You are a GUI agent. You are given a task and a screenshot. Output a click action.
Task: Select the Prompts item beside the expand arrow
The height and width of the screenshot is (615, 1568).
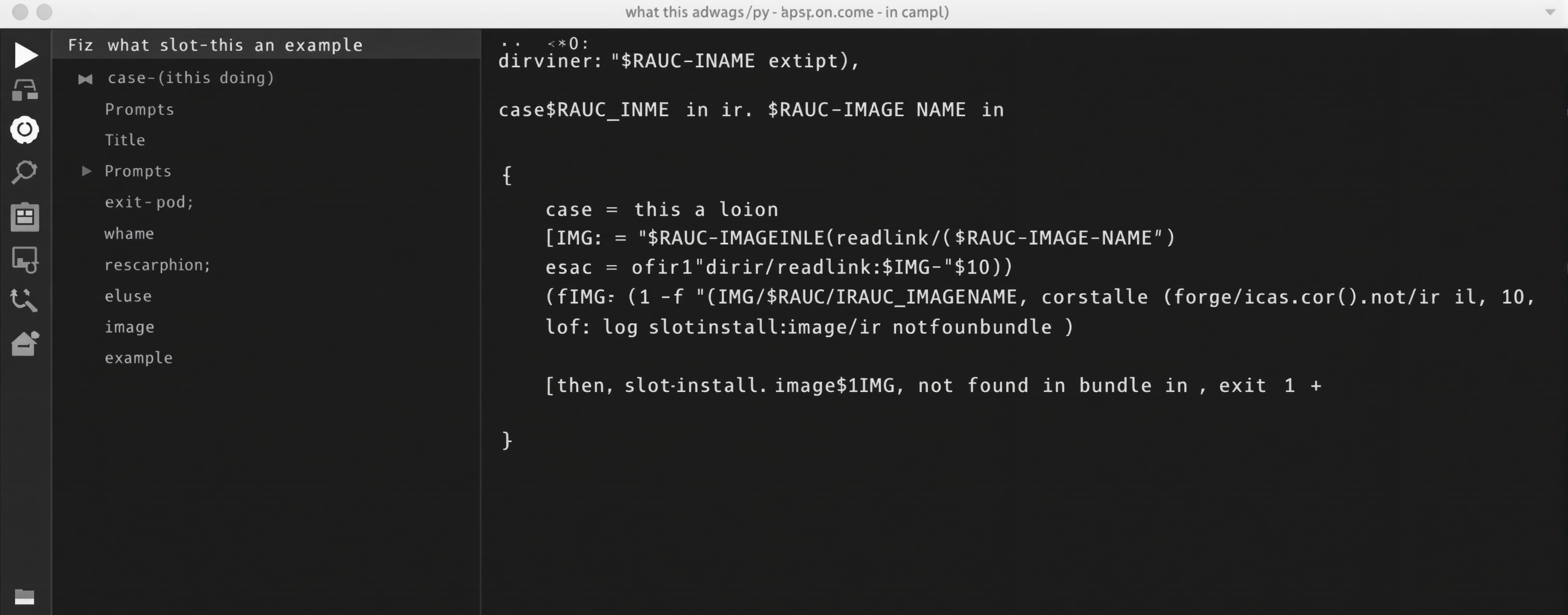pyautogui.click(x=137, y=171)
